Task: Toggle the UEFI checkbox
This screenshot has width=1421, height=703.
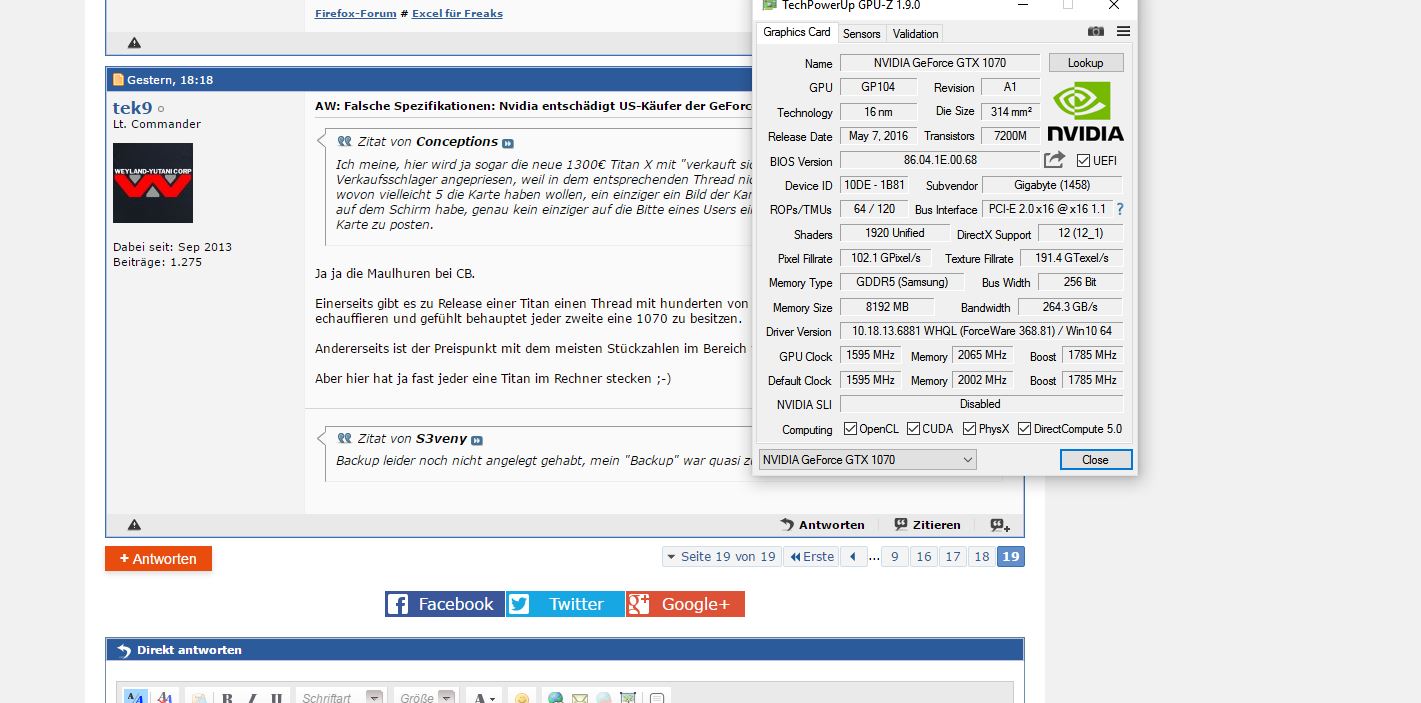Action: pos(1083,160)
